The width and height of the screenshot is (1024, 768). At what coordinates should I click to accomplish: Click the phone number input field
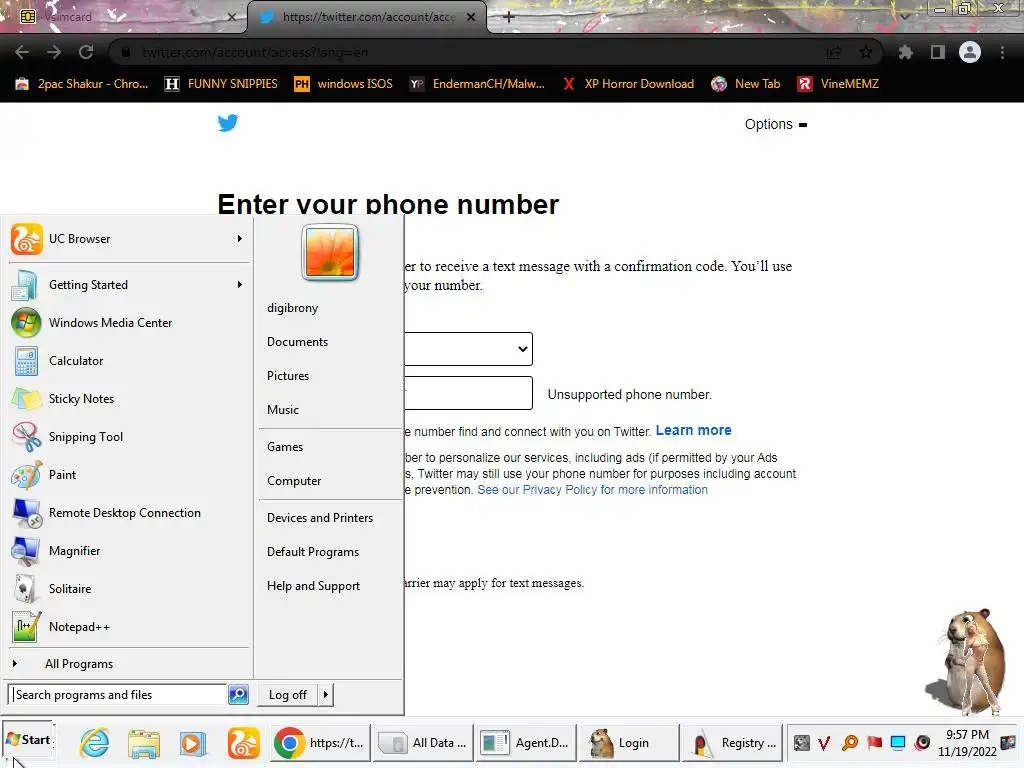[x=468, y=393]
